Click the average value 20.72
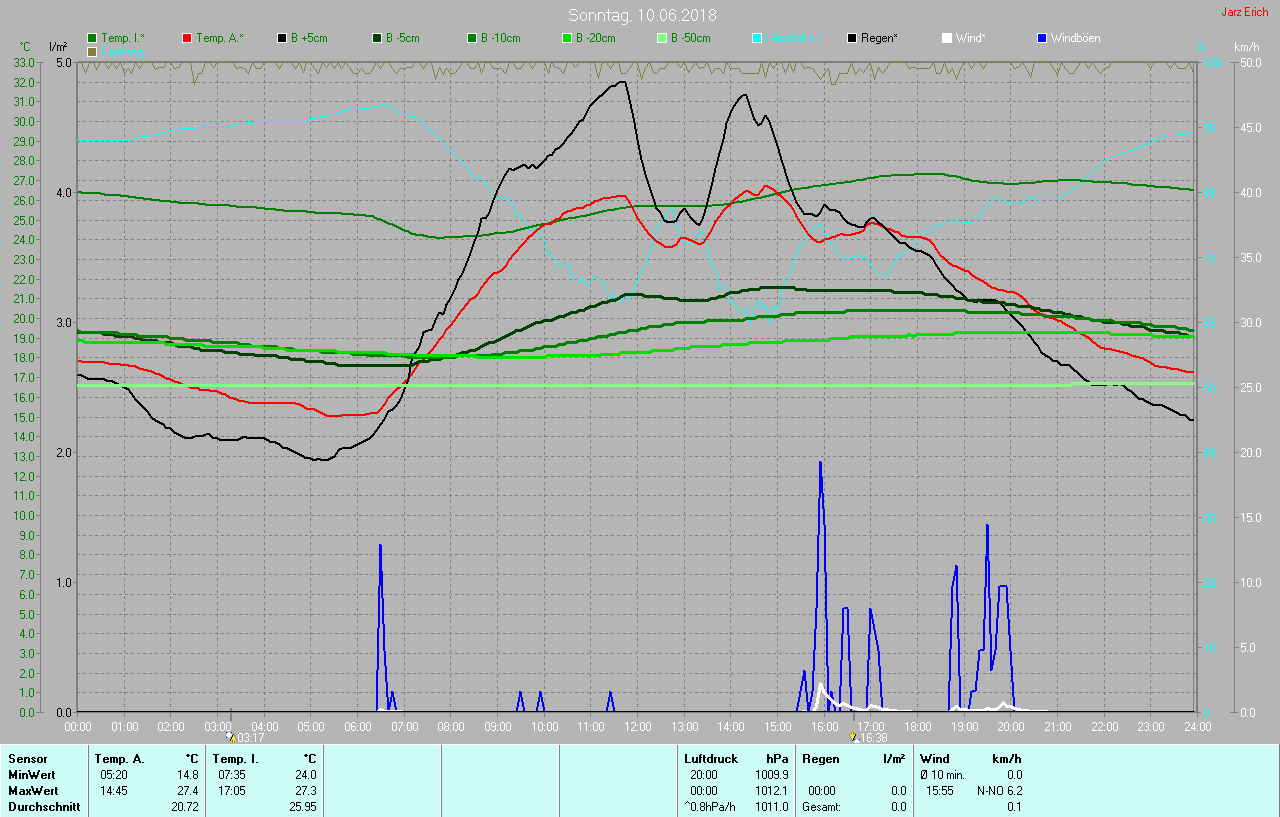The width and height of the screenshot is (1280, 817). (x=184, y=807)
